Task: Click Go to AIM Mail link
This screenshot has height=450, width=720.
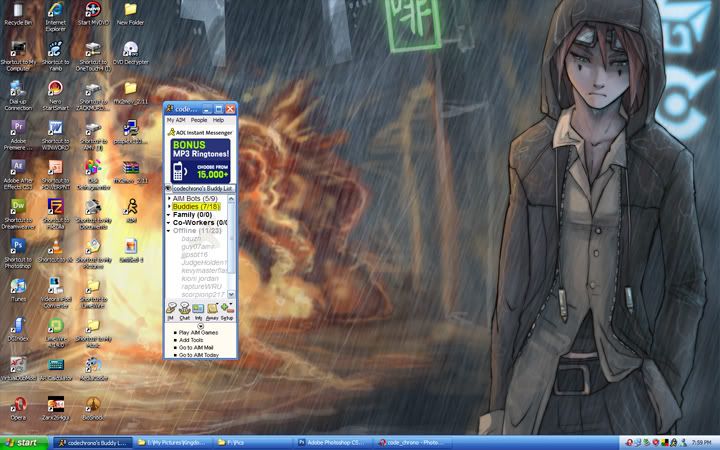Action: point(196,348)
